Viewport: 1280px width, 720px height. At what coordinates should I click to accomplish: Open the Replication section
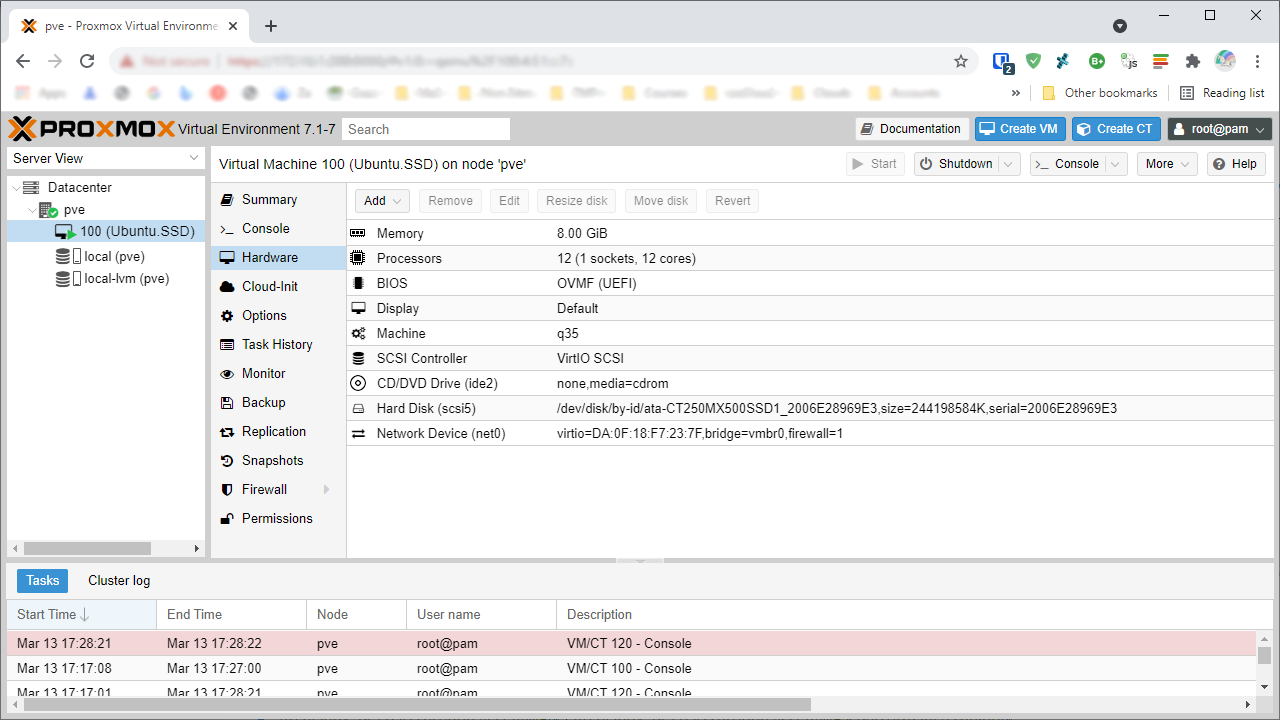pos(278,431)
